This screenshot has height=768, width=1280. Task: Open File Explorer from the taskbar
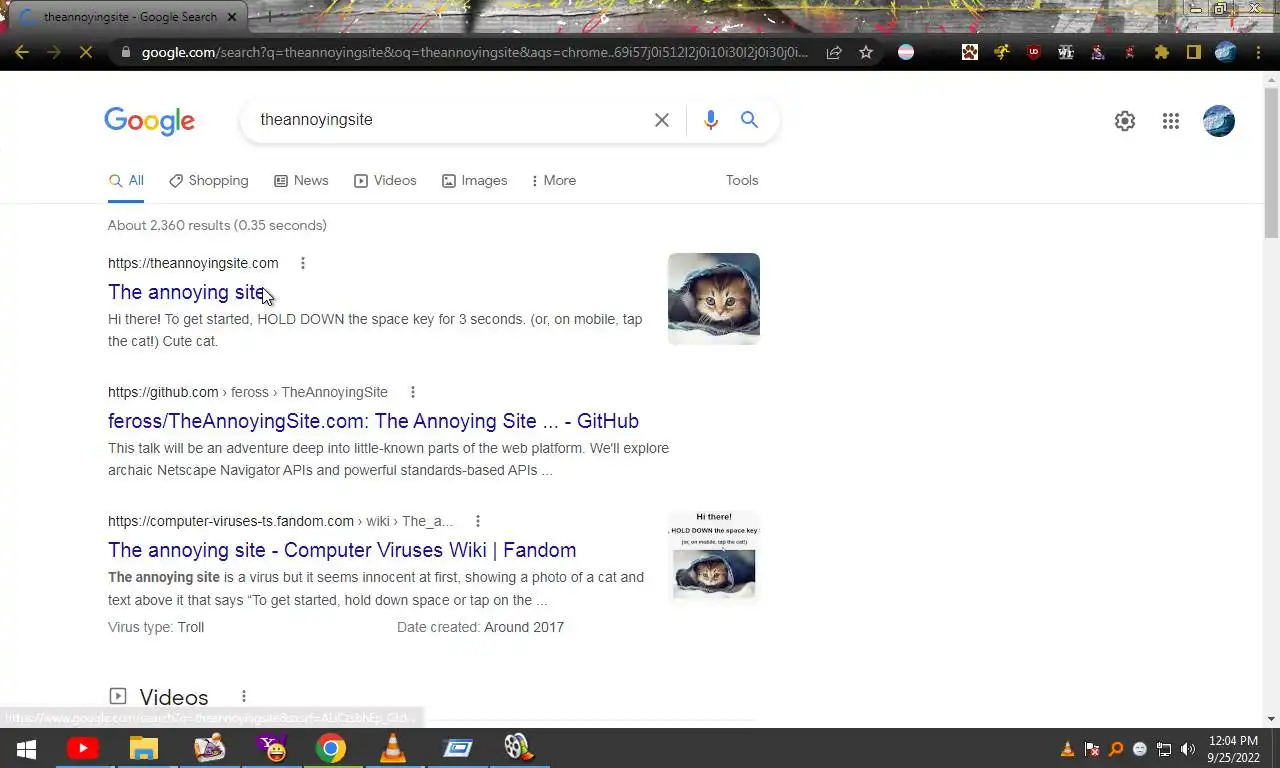click(144, 748)
